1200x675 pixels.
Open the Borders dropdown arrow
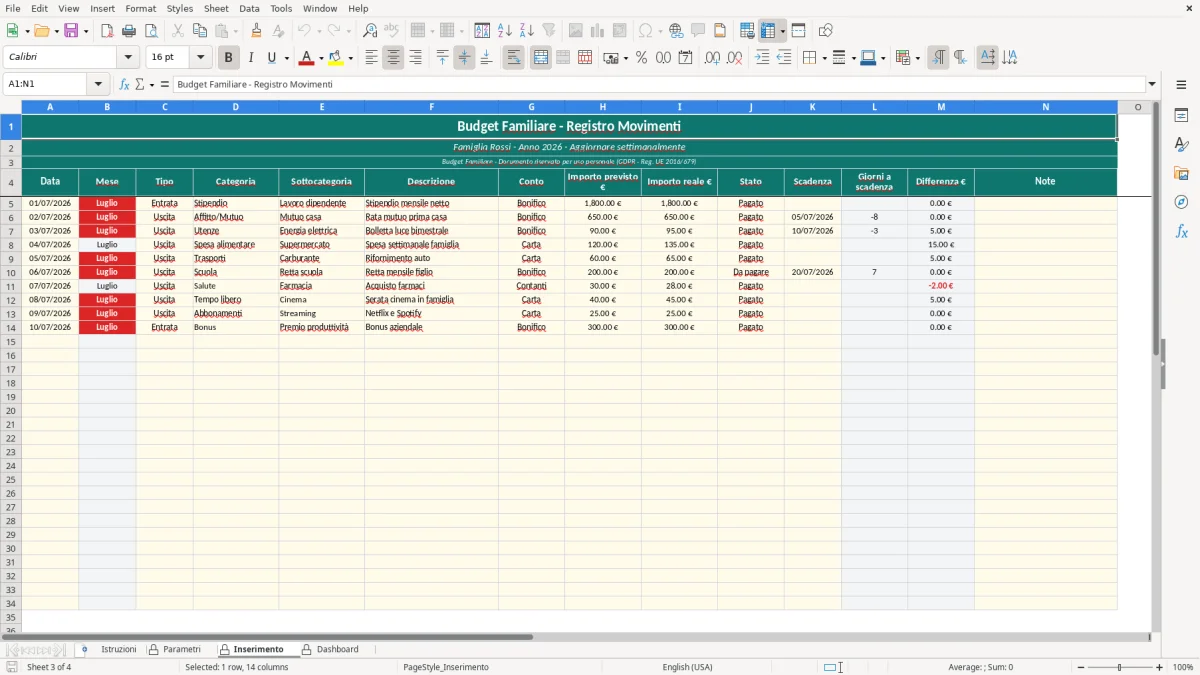click(x=824, y=58)
